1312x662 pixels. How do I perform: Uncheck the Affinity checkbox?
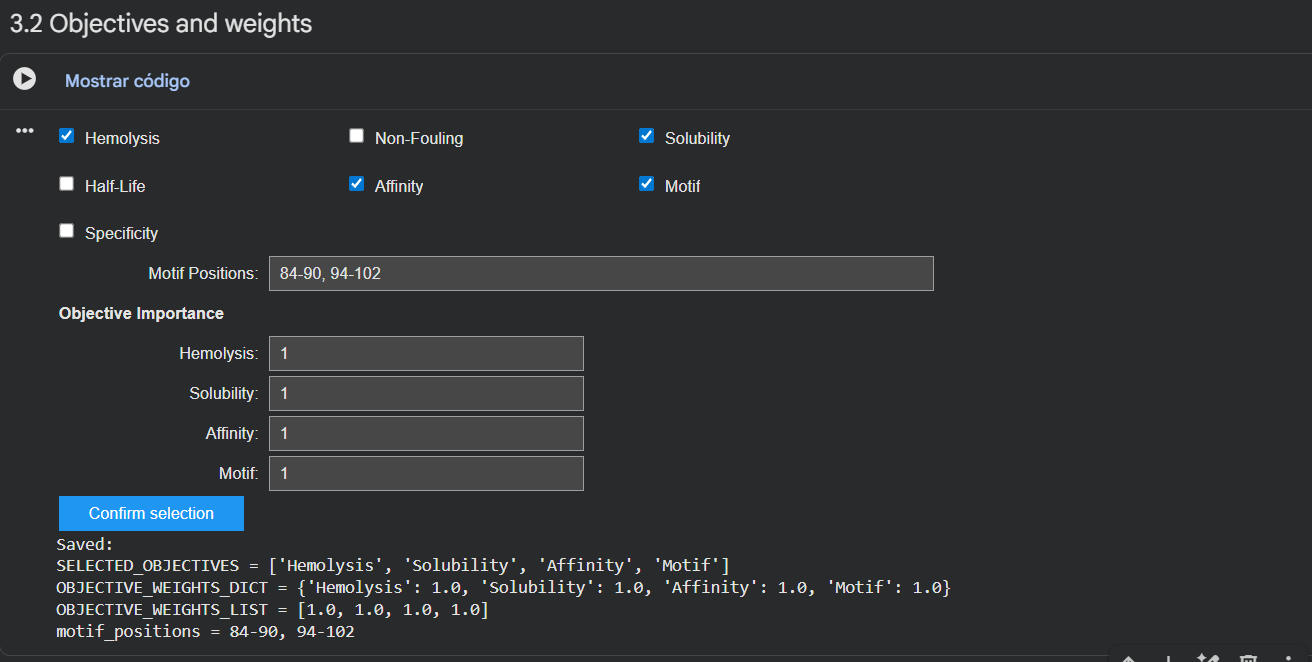[356, 184]
